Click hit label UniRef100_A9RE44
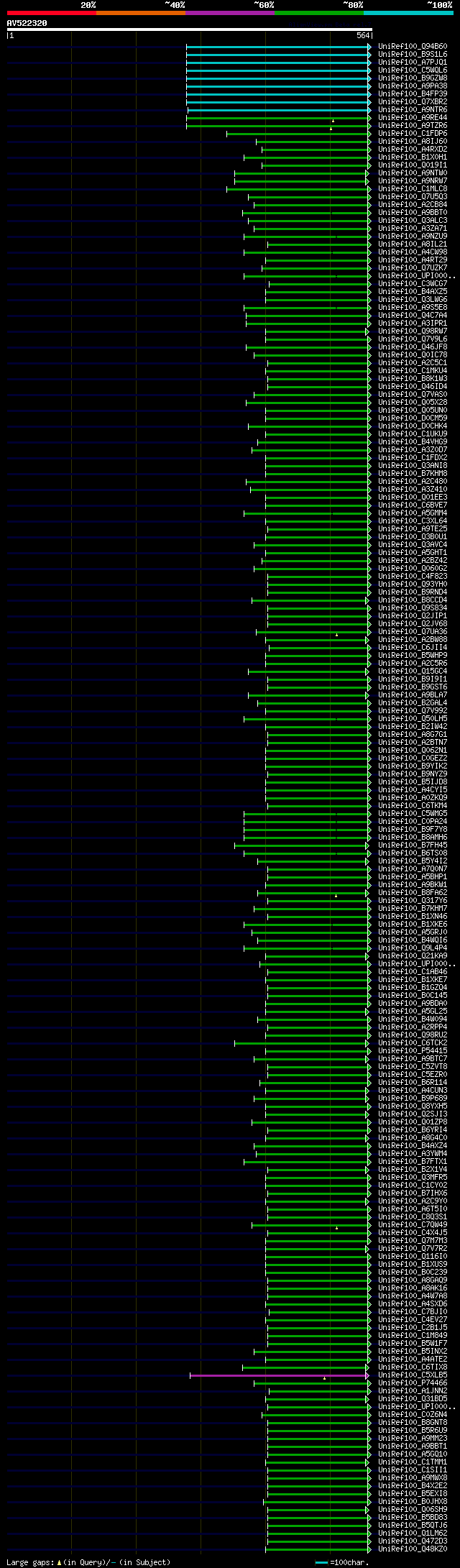The height and width of the screenshot is (1568, 460). tap(413, 118)
